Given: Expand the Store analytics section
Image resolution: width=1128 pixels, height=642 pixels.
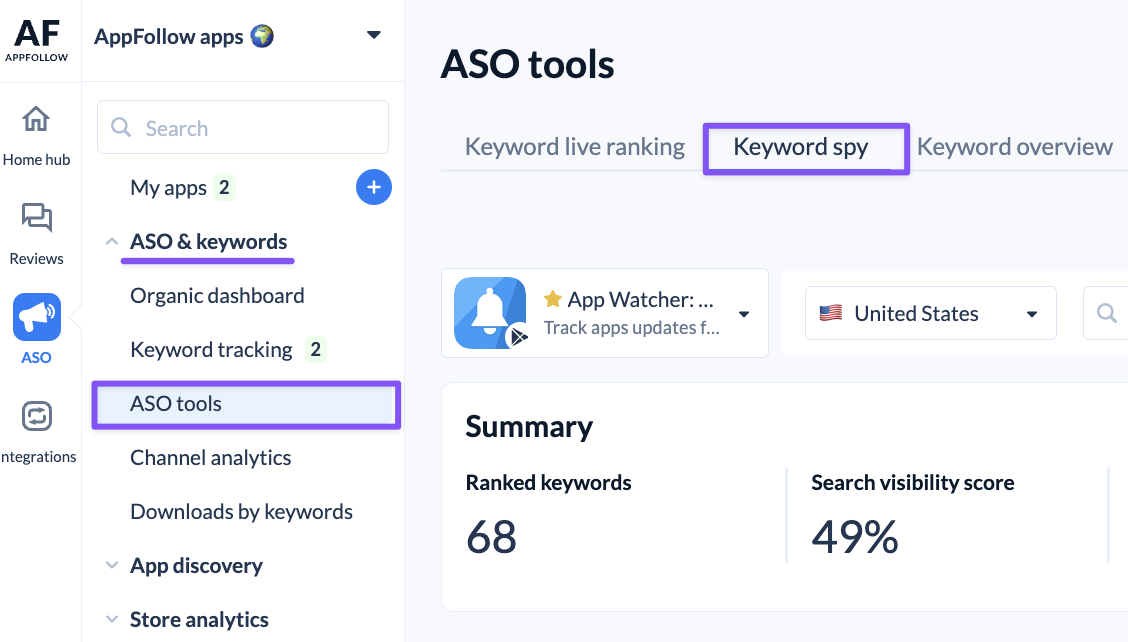Looking at the screenshot, I should click(112, 620).
